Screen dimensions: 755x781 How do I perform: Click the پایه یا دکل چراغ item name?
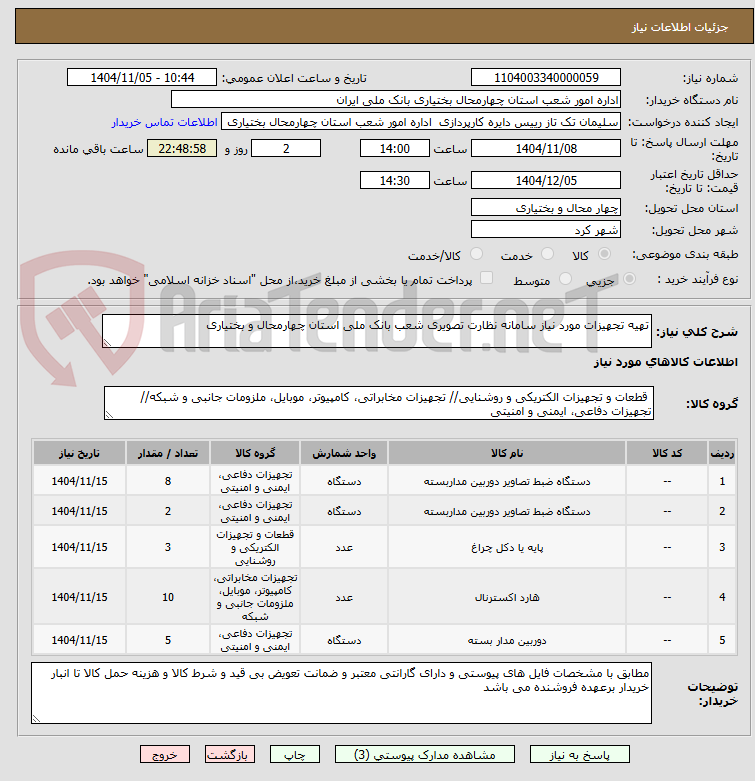507,547
